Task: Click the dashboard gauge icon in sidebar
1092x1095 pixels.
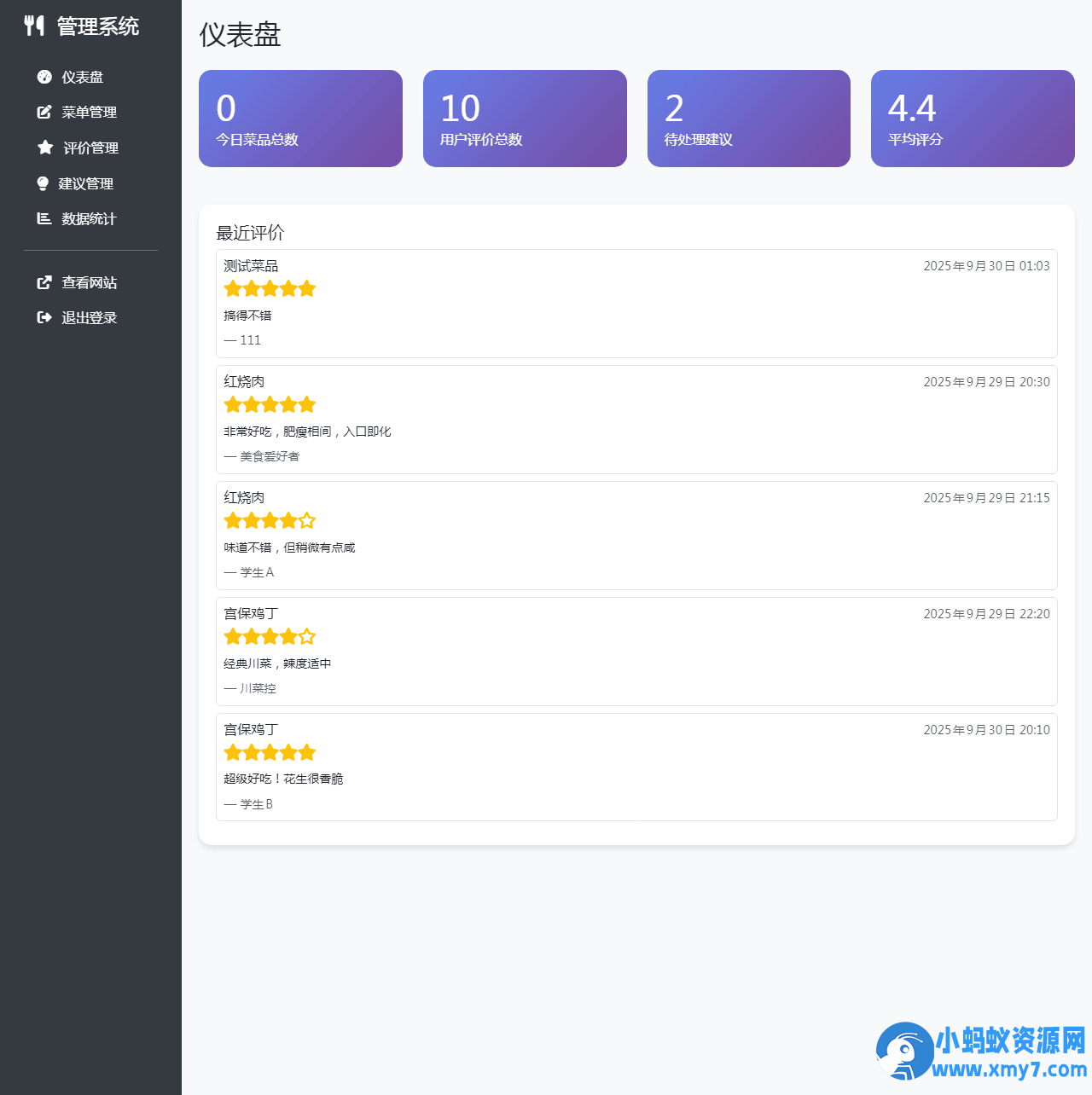Action: pos(44,77)
